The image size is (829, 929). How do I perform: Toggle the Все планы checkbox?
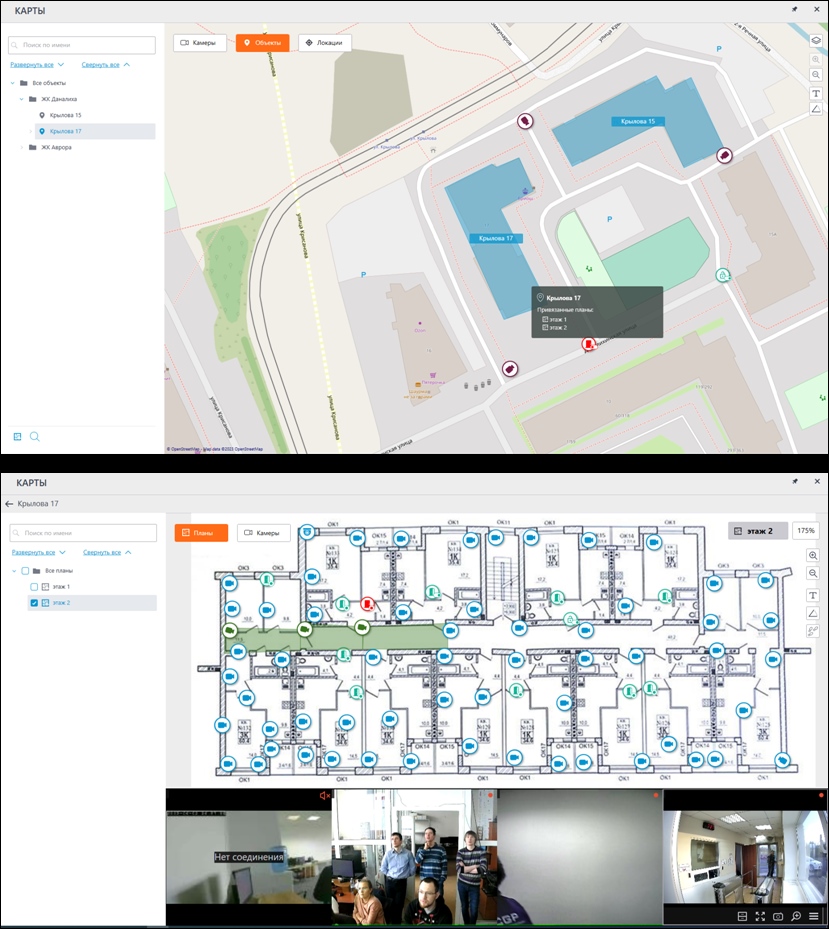24,570
